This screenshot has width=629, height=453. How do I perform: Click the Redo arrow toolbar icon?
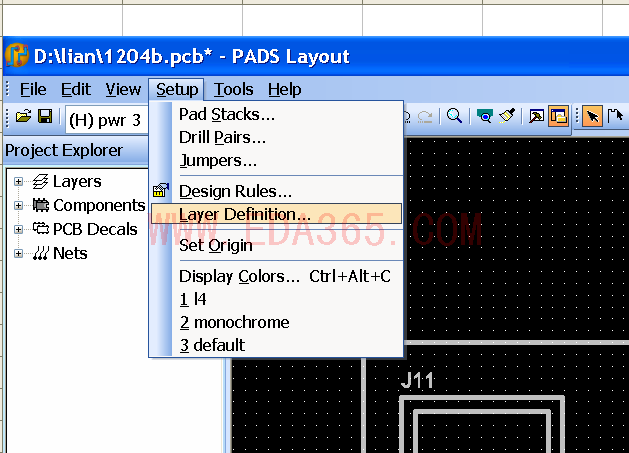point(425,117)
